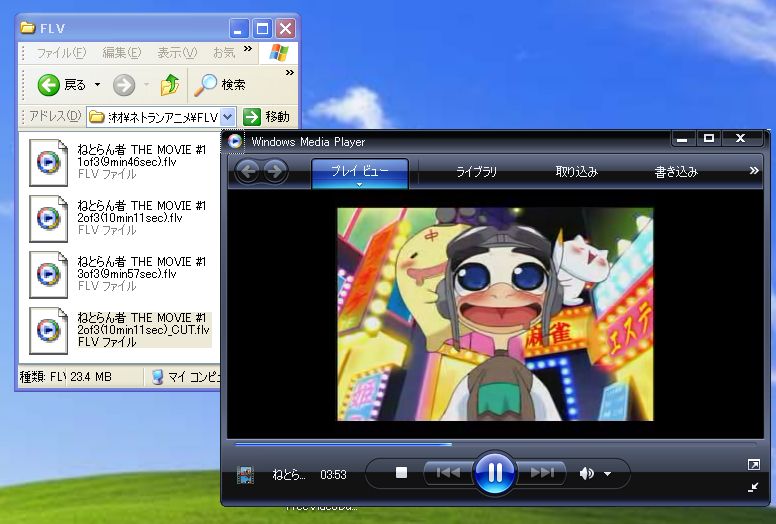The width and height of the screenshot is (776, 524).
Task: Open the volume dropdown arrow
Action: click(x=607, y=474)
